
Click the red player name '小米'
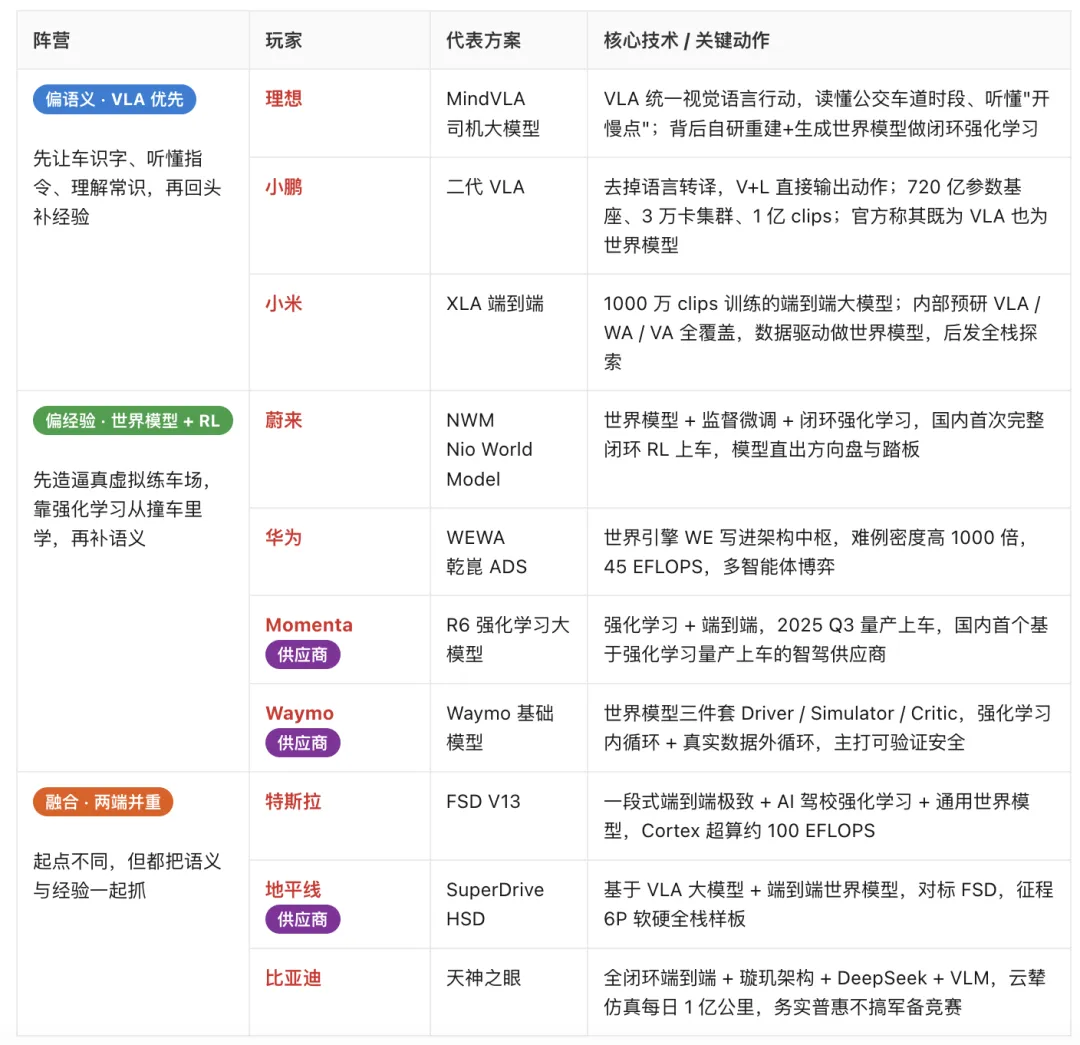[284, 303]
